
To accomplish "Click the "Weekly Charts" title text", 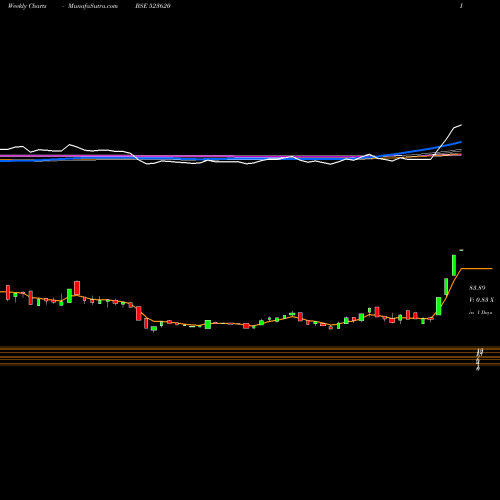I will click(x=27, y=6).
